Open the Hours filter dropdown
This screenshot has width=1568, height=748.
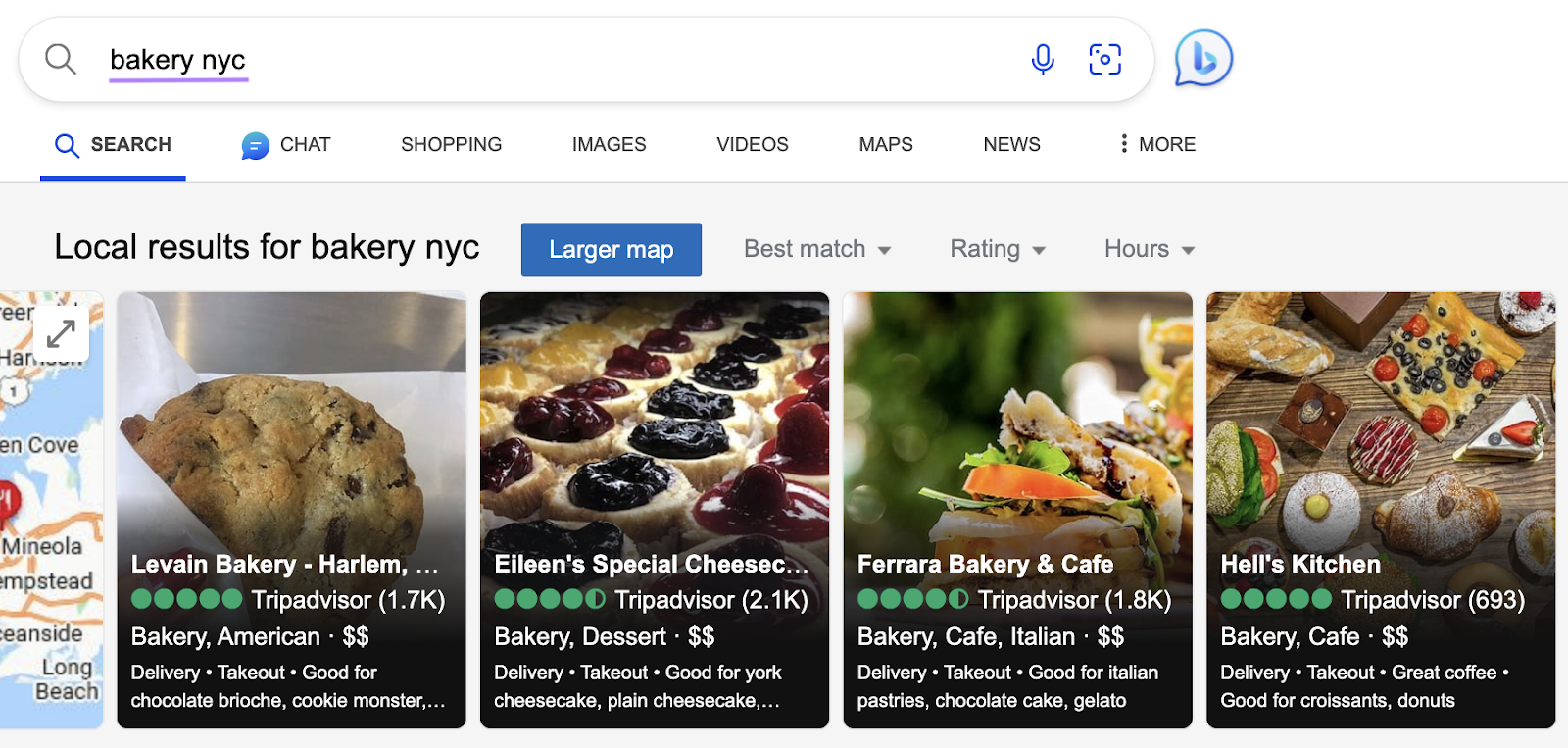1148,249
